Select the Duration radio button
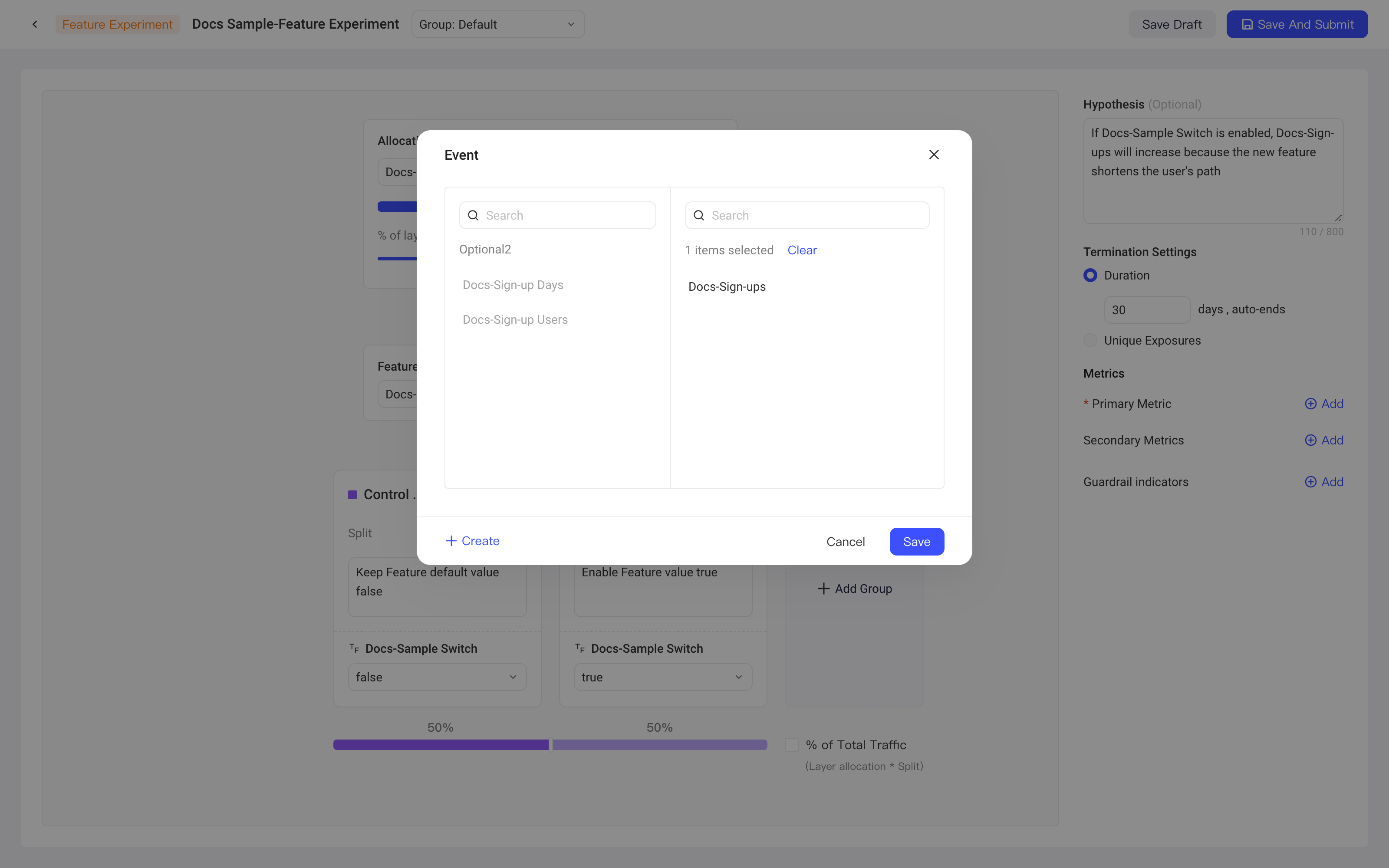1389x868 pixels. click(1090, 276)
